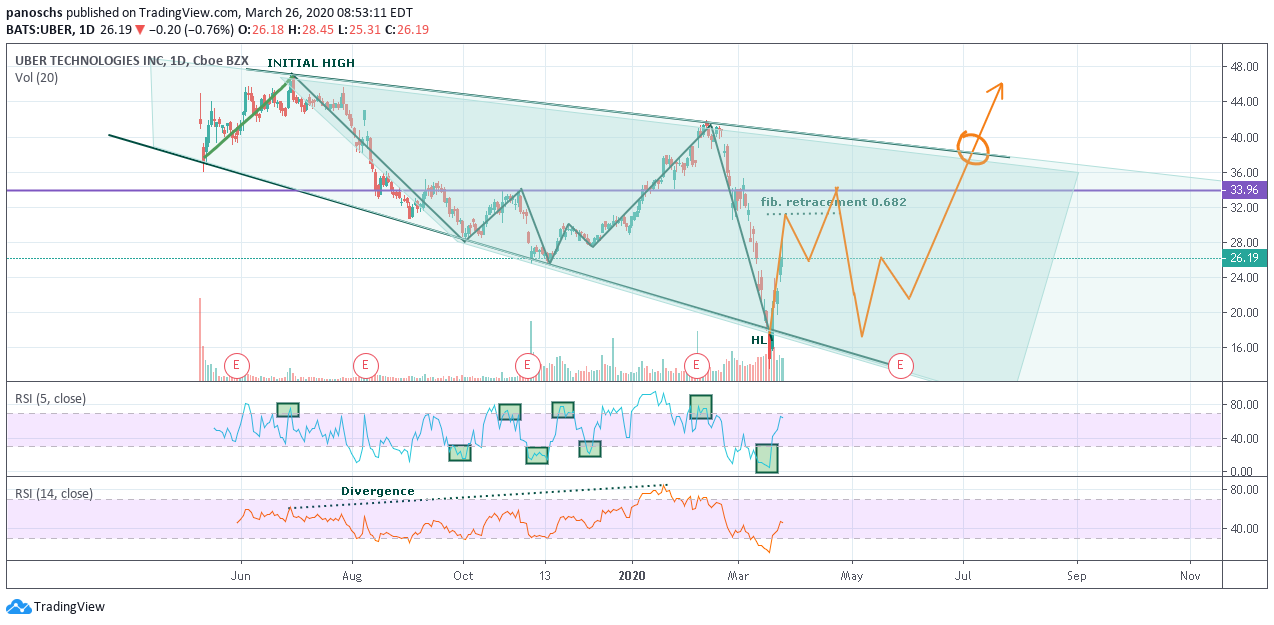This screenshot has width=1274, height=625.
Task: Click the Jul time axis label
Action: (x=964, y=576)
